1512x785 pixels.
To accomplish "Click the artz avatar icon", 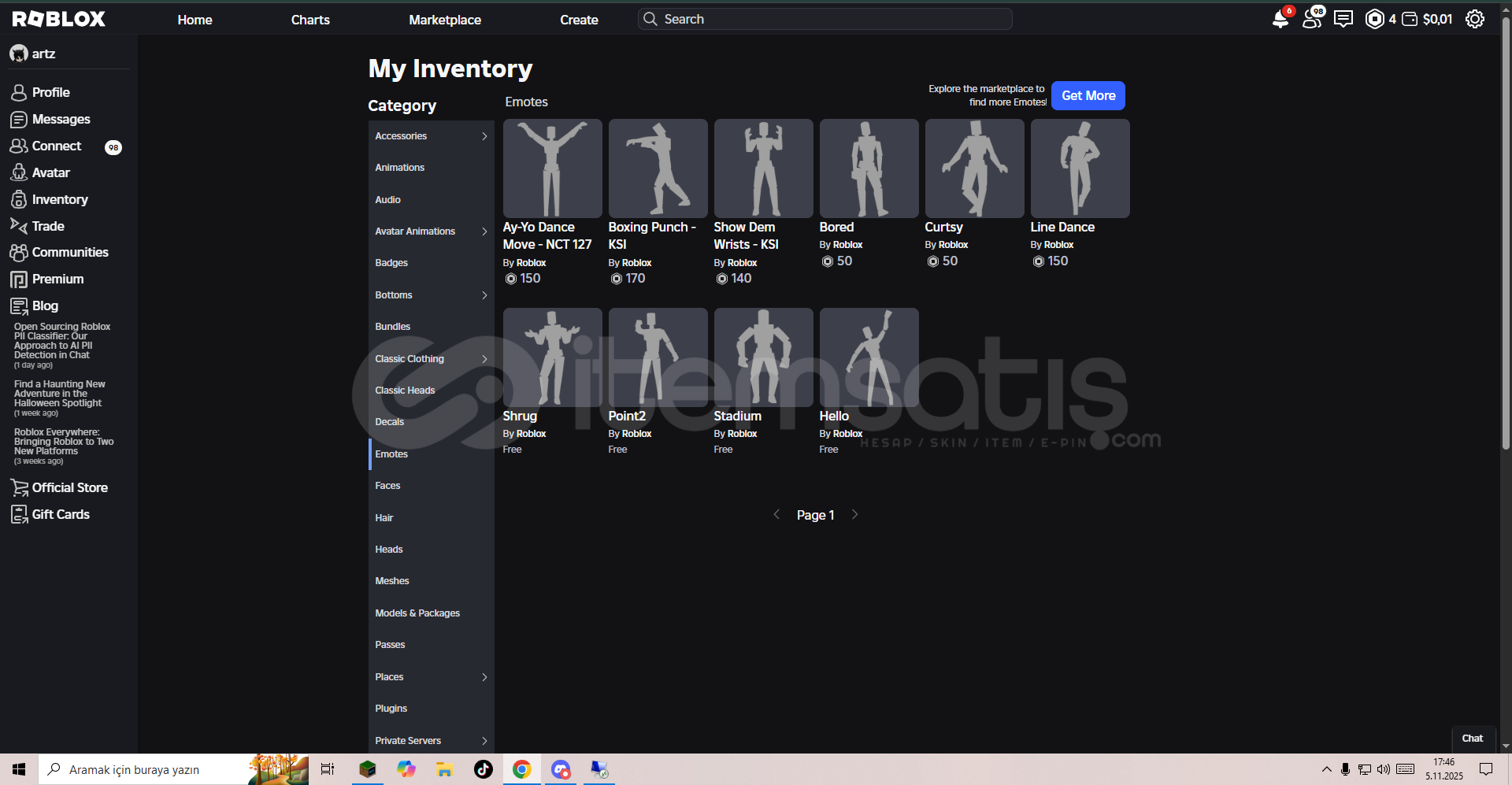I will pyautogui.click(x=19, y=54).
